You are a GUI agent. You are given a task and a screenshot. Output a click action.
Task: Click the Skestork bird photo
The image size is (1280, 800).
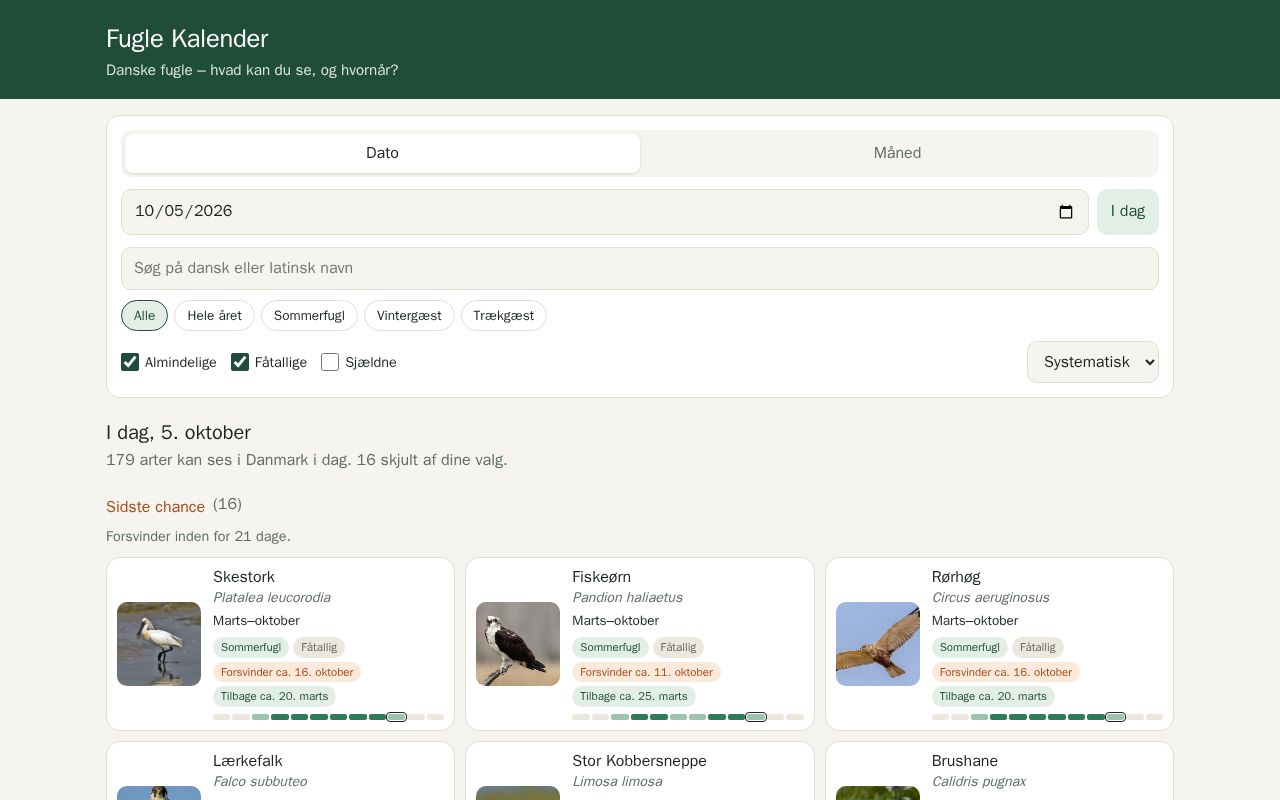pyautogui.click(x=159, y=644)
